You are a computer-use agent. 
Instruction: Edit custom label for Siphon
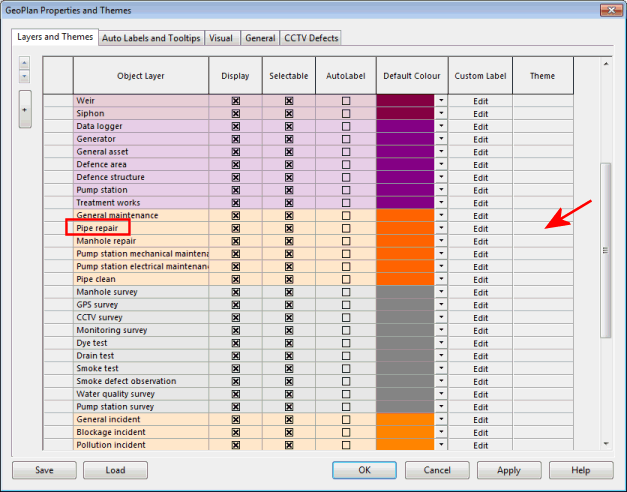(x=480, y=114)
